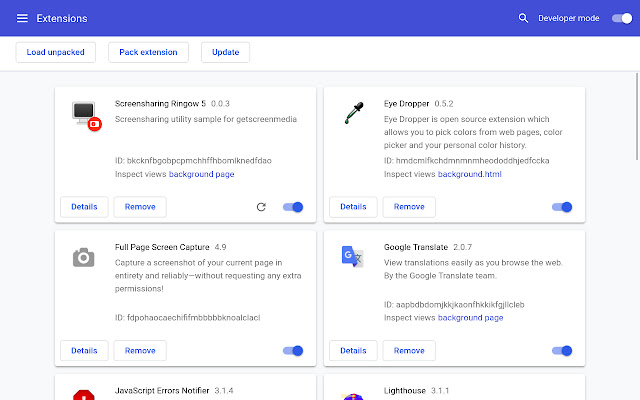Click the Google Translate icon
The height and width of the screenshot is (400, 640).
[352, 256]
